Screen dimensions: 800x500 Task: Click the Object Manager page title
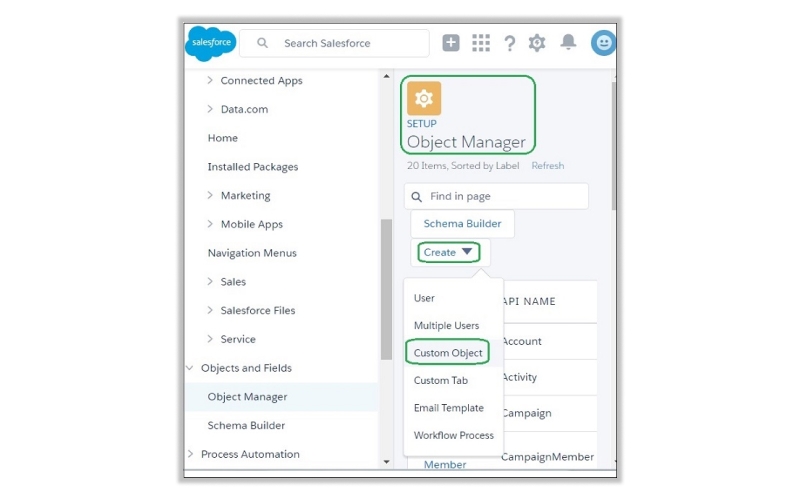click(x=466, y=141)
